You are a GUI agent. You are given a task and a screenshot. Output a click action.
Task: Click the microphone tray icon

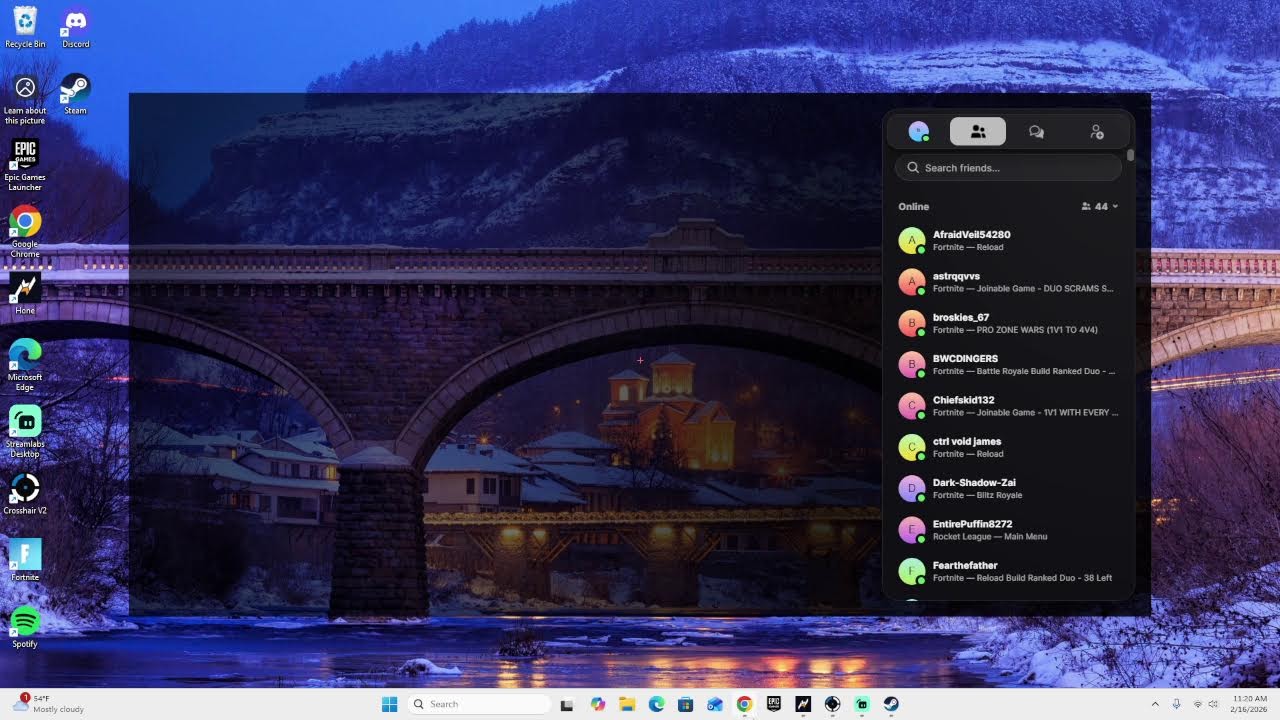[x=1176, y=704]
